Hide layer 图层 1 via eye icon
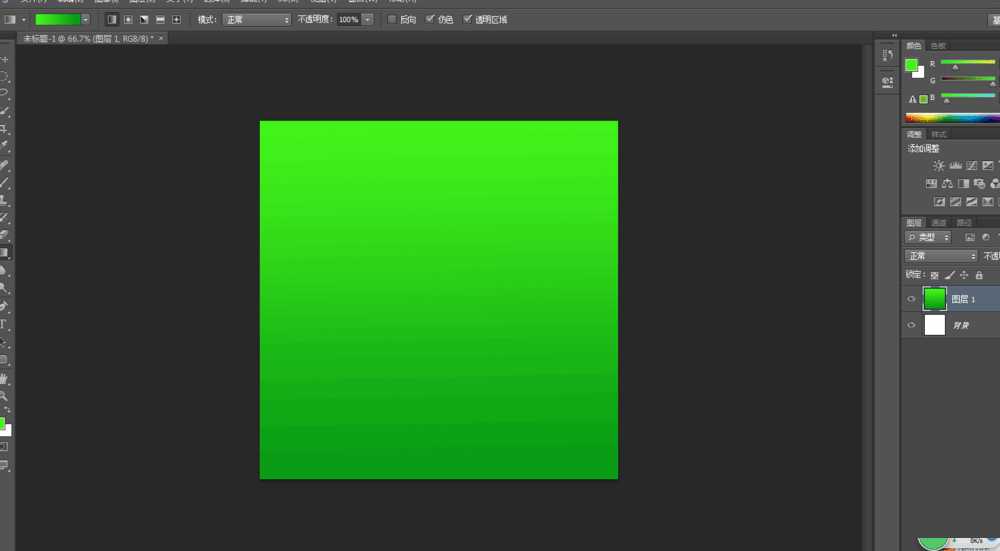Viewport: 1000px width, 551px height. click(911, 299)
